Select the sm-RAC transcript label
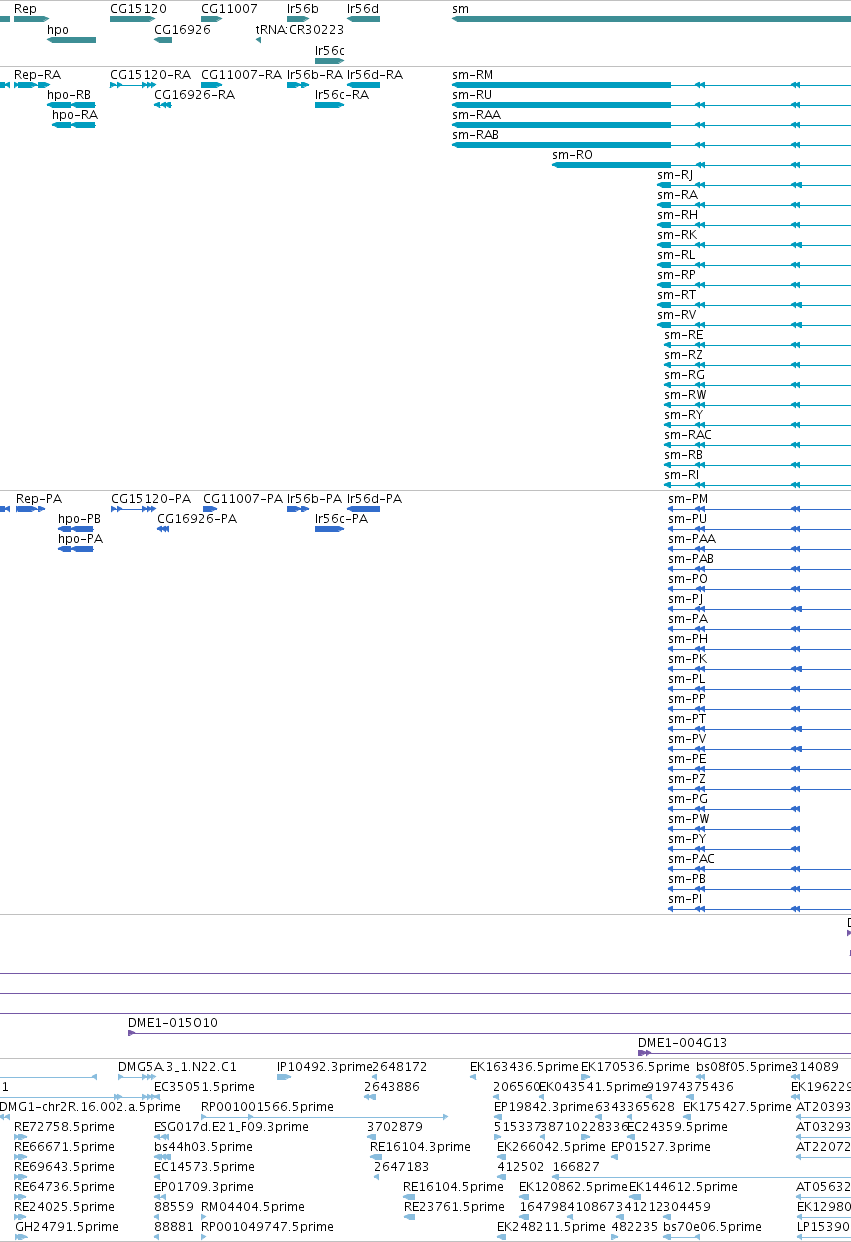Image resolution: width=851 pixels, height=1242 pixels. 688,434
